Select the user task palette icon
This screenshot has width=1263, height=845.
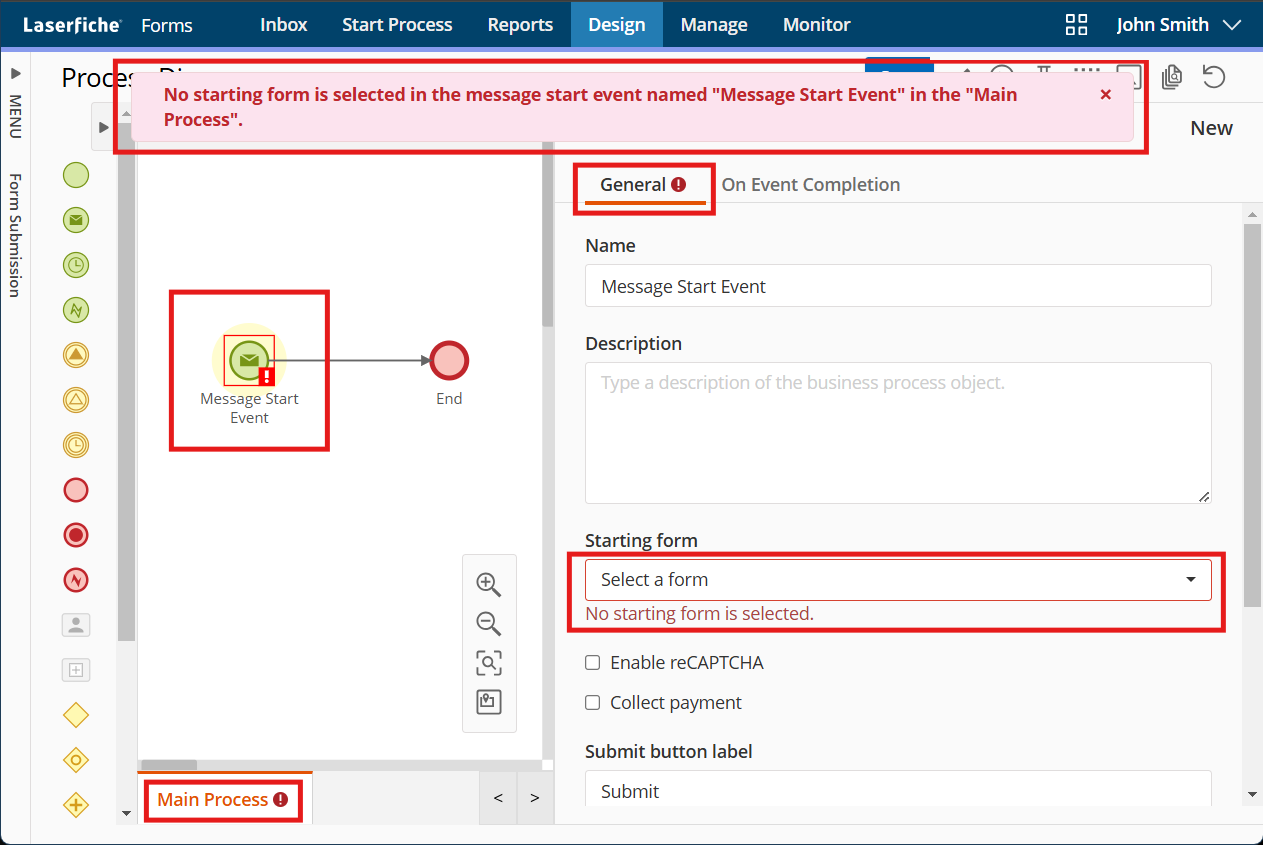point(76,625)
